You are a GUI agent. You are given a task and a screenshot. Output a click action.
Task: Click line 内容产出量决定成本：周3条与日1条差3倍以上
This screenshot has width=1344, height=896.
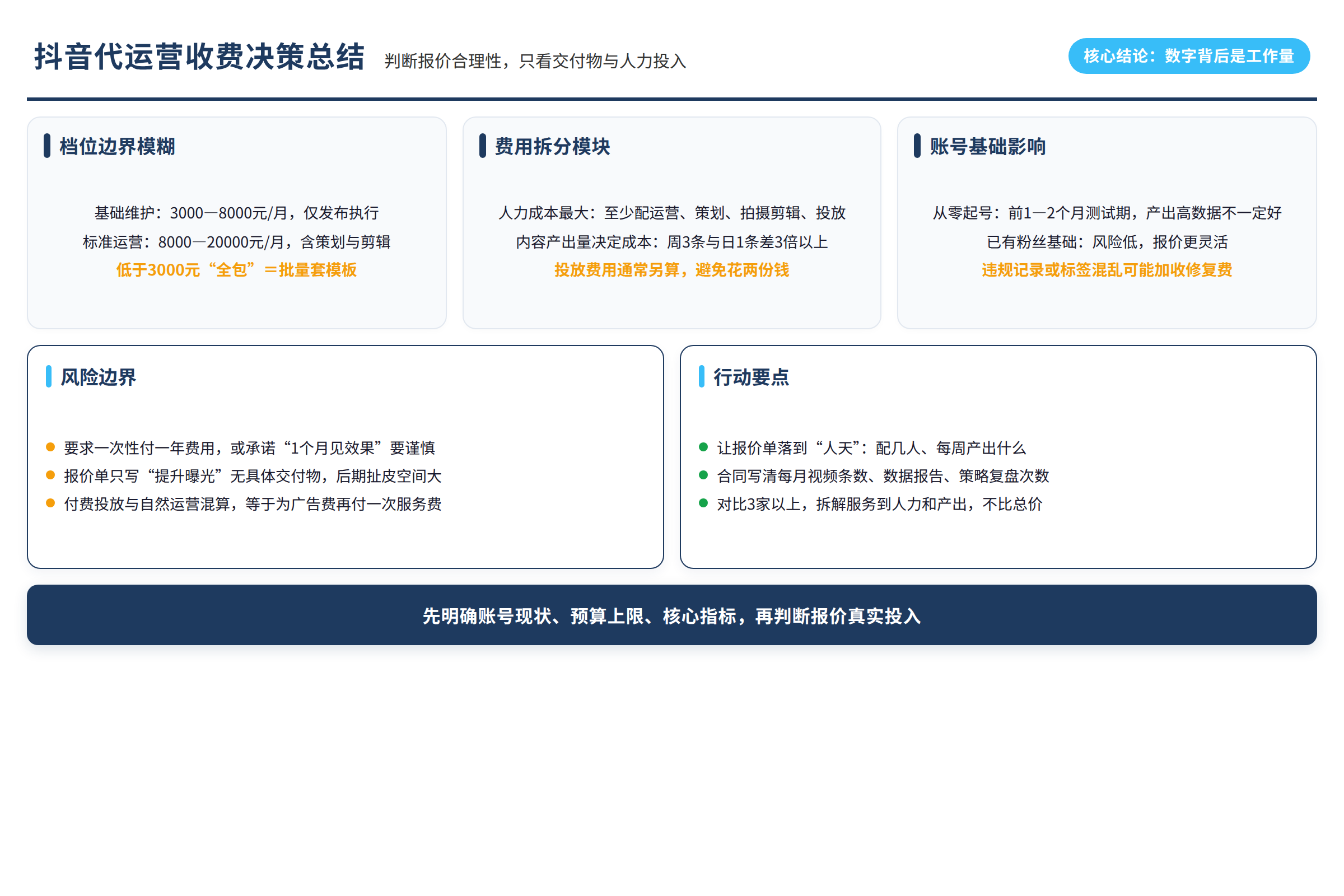click(x=672, y=242)
